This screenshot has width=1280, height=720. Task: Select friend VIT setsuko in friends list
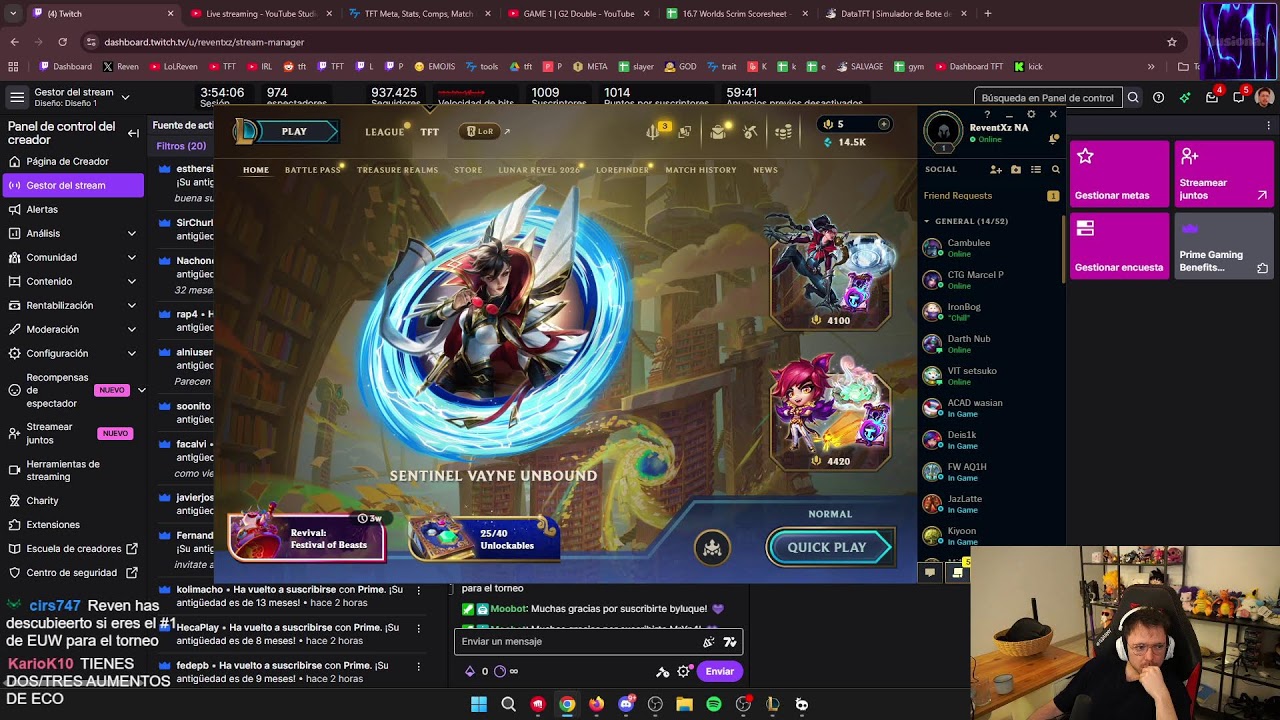tap(991, 376)
